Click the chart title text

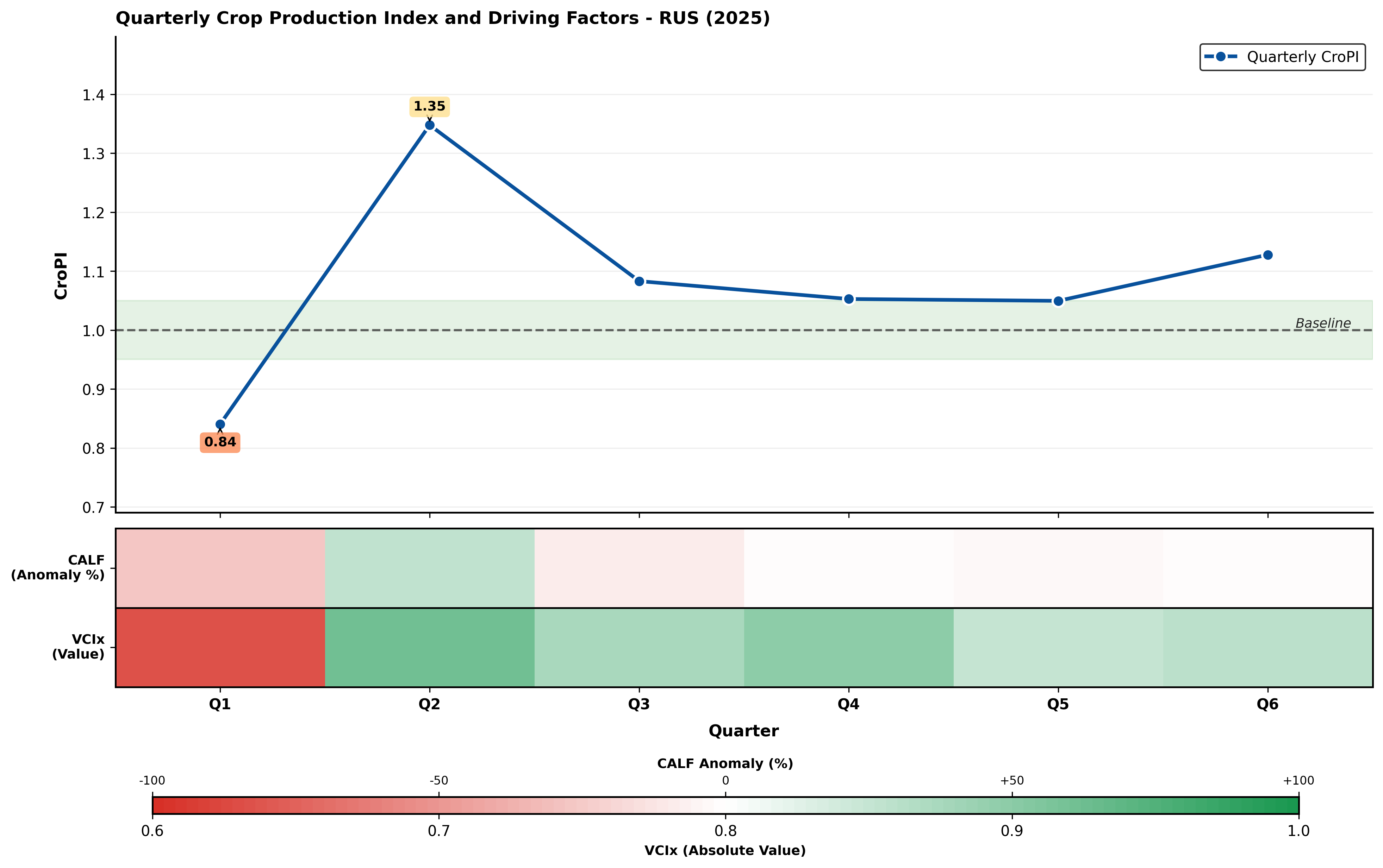tap(442, 18)
